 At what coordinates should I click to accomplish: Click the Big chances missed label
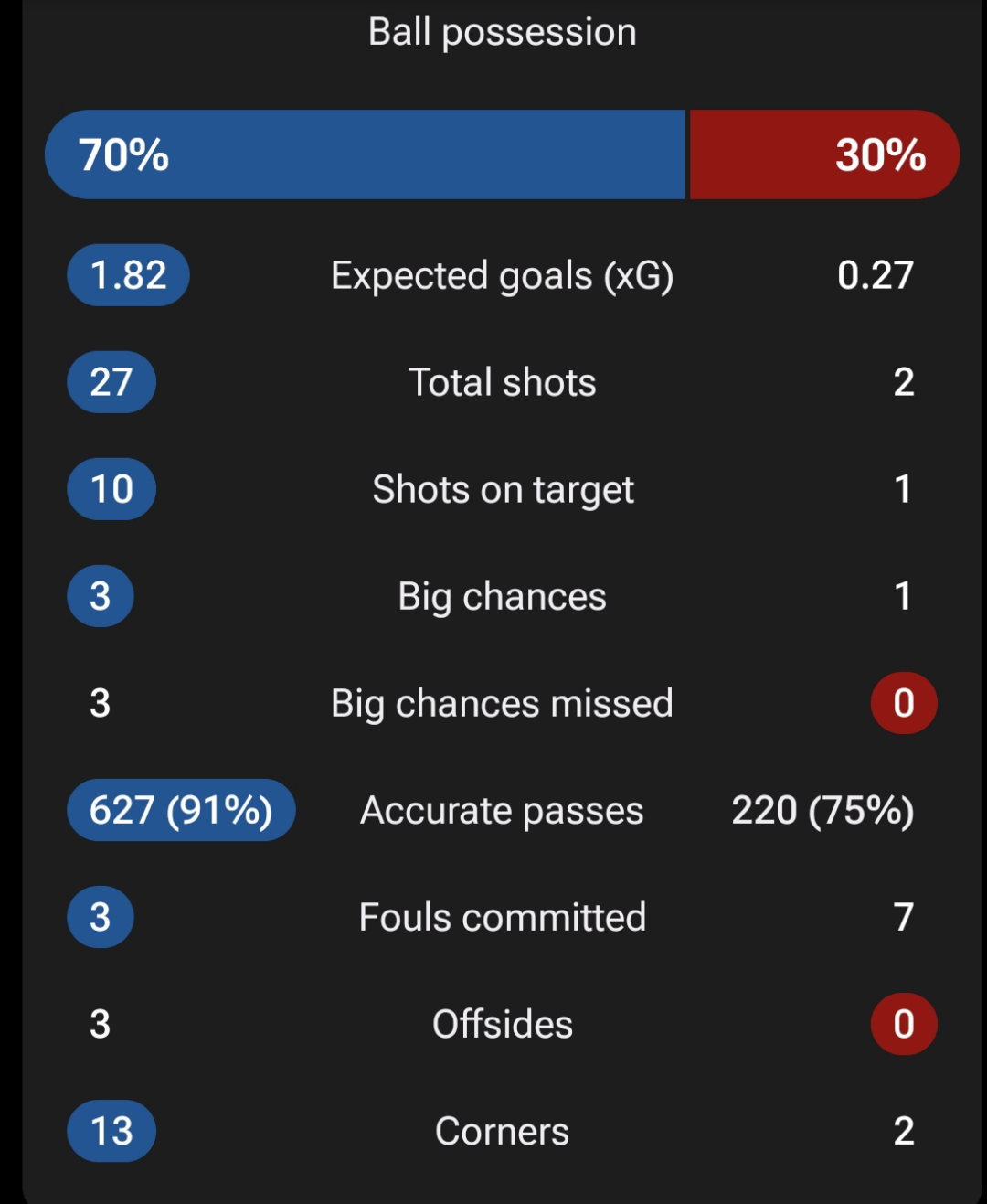pos(502,703)
